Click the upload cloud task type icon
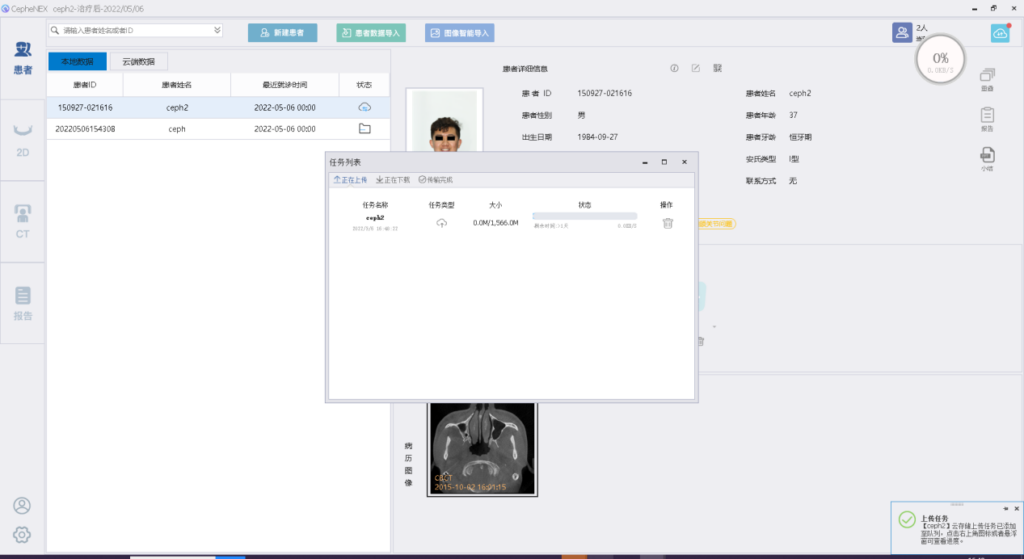1024x559 pixels. coord(441,223)
